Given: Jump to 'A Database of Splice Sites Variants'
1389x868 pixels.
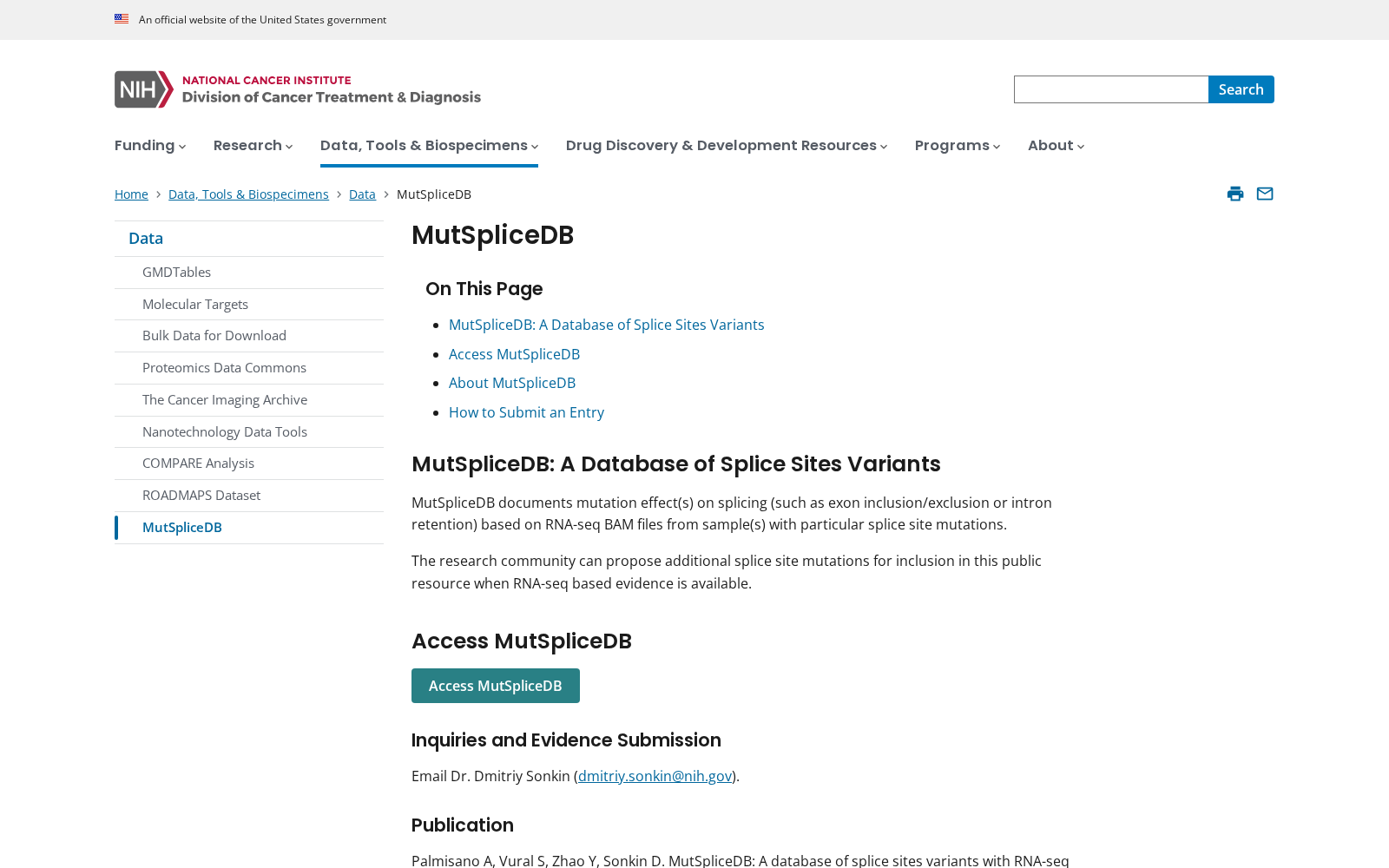Looking at the screenshot, I should point(607,325).
